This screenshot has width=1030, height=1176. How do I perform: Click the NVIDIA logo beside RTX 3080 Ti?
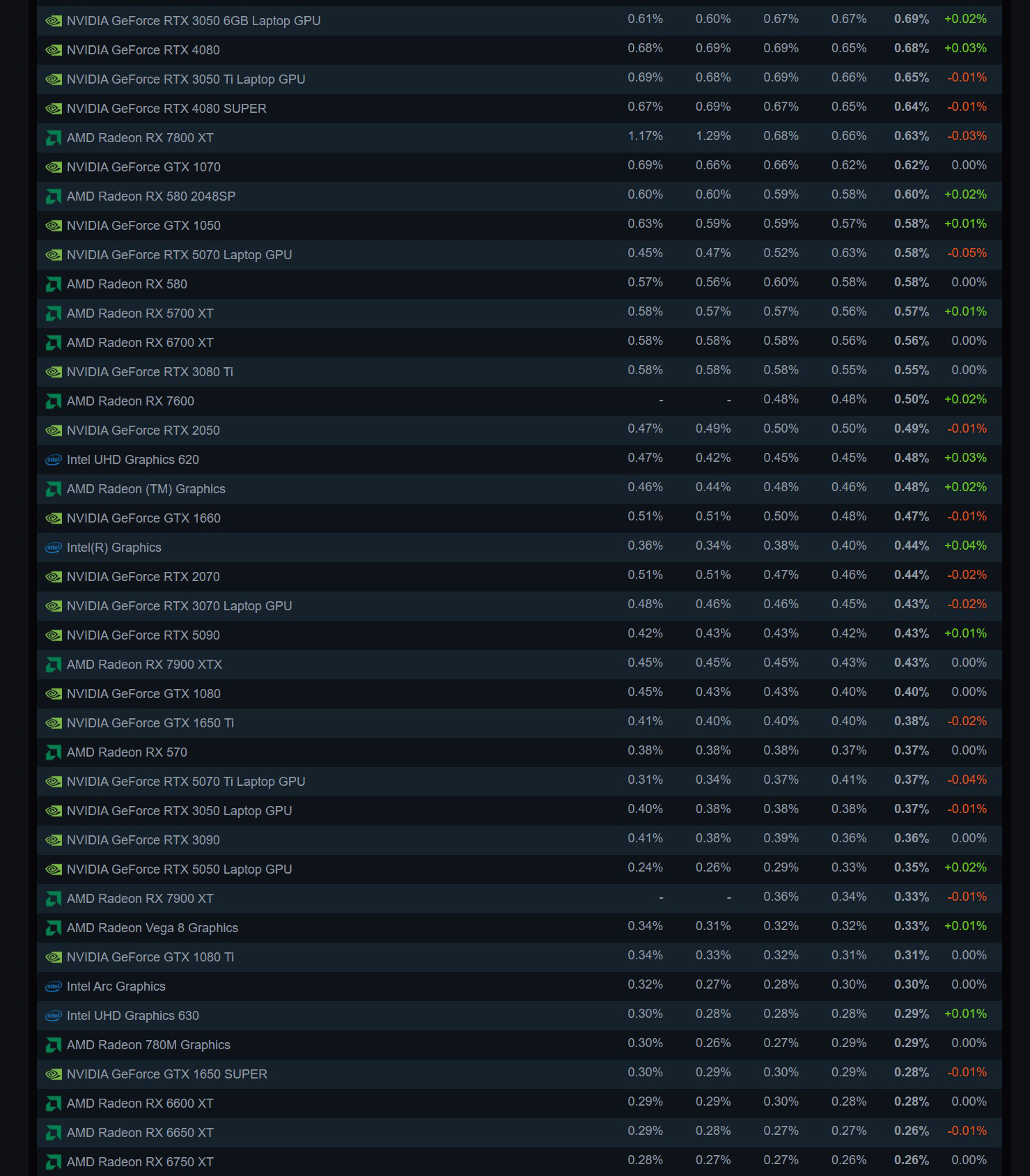point(54,372)
